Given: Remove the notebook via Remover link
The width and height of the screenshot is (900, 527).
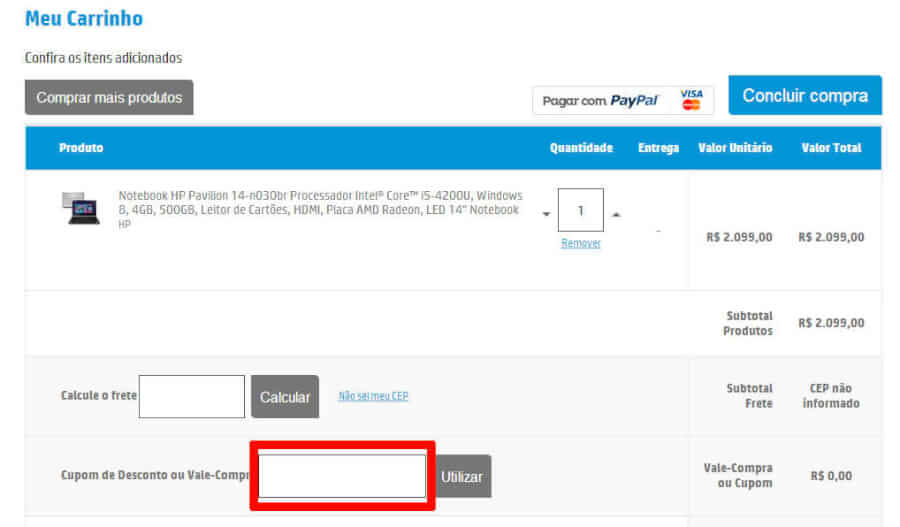Looking at the screenshot, I should tap(581, 243).
